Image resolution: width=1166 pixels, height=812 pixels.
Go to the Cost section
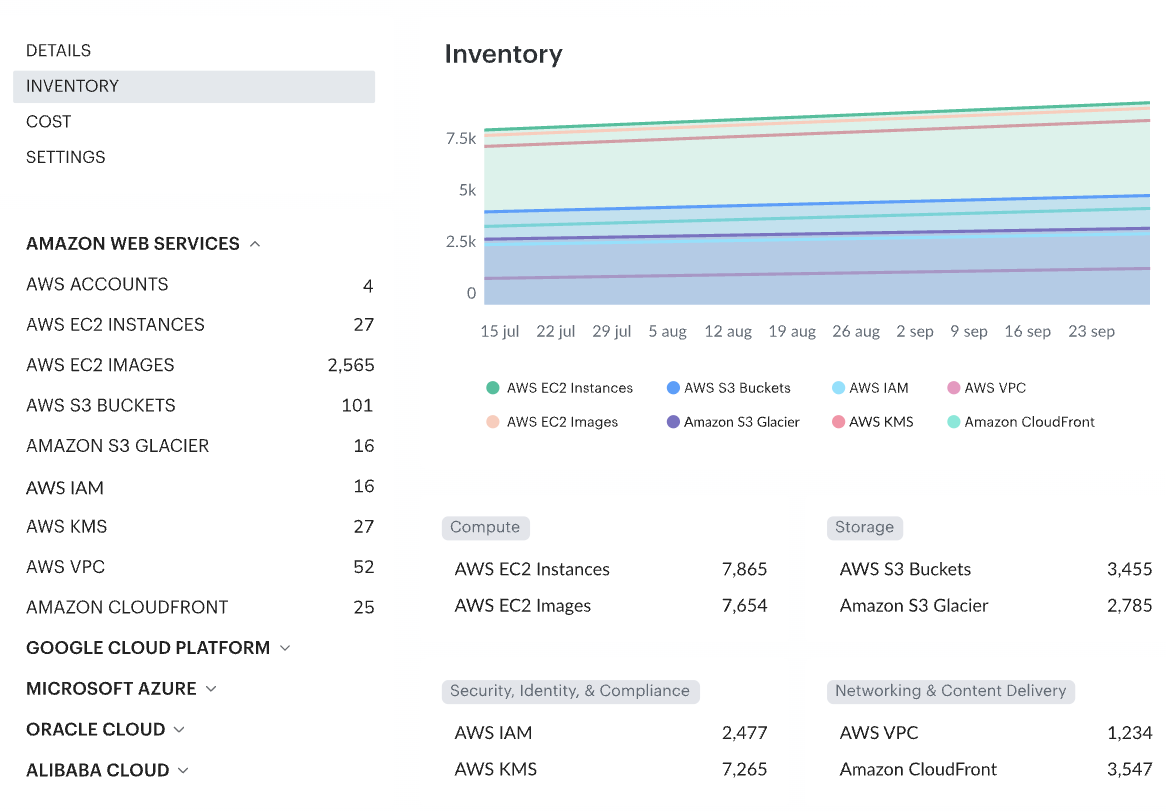pyautogui.click(x=48, y=122)
